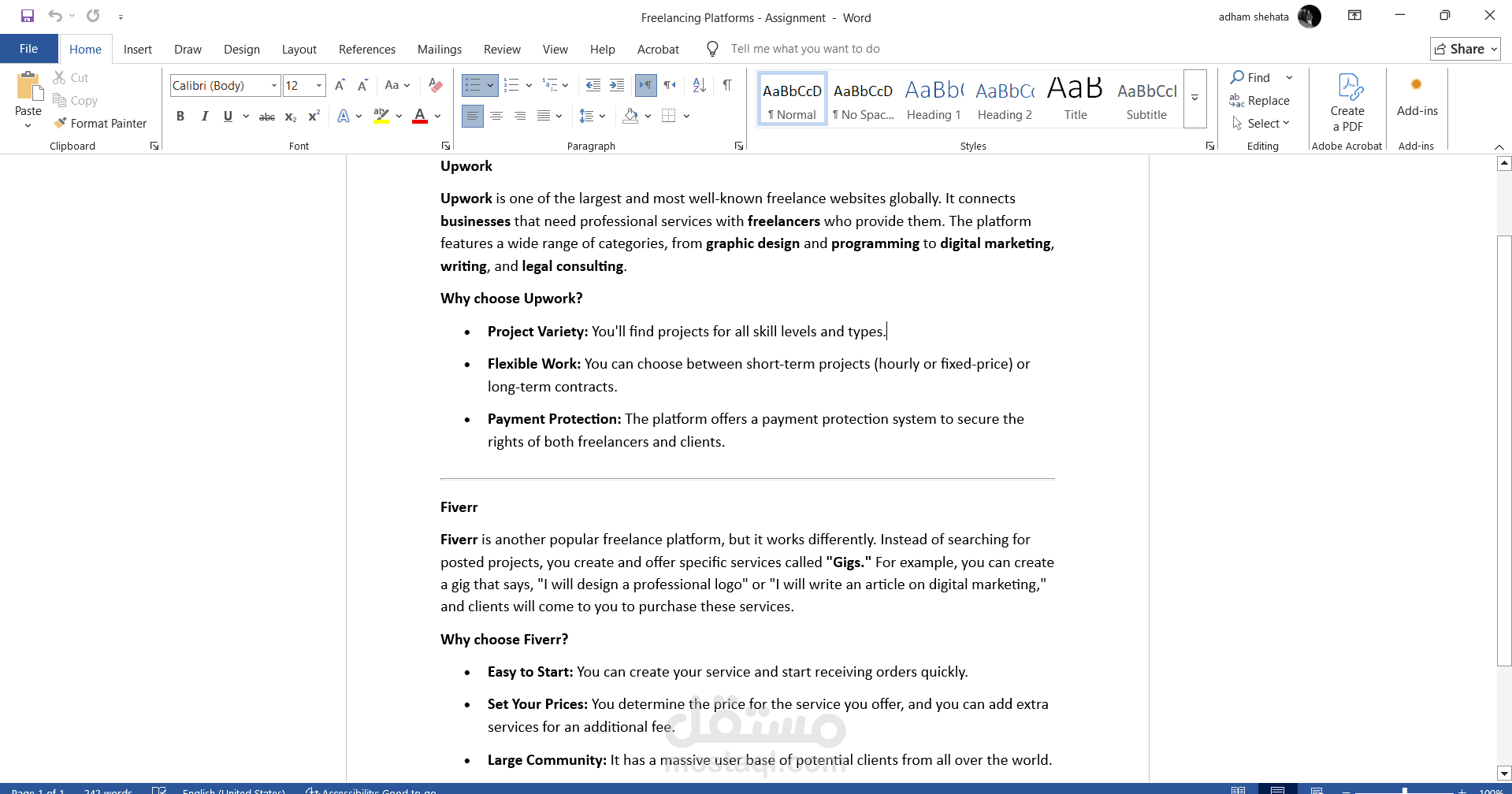The image size is (1512, 794).
Task: Apply a multilevel list
Action: pyautogui.click(x=550, y=85)
